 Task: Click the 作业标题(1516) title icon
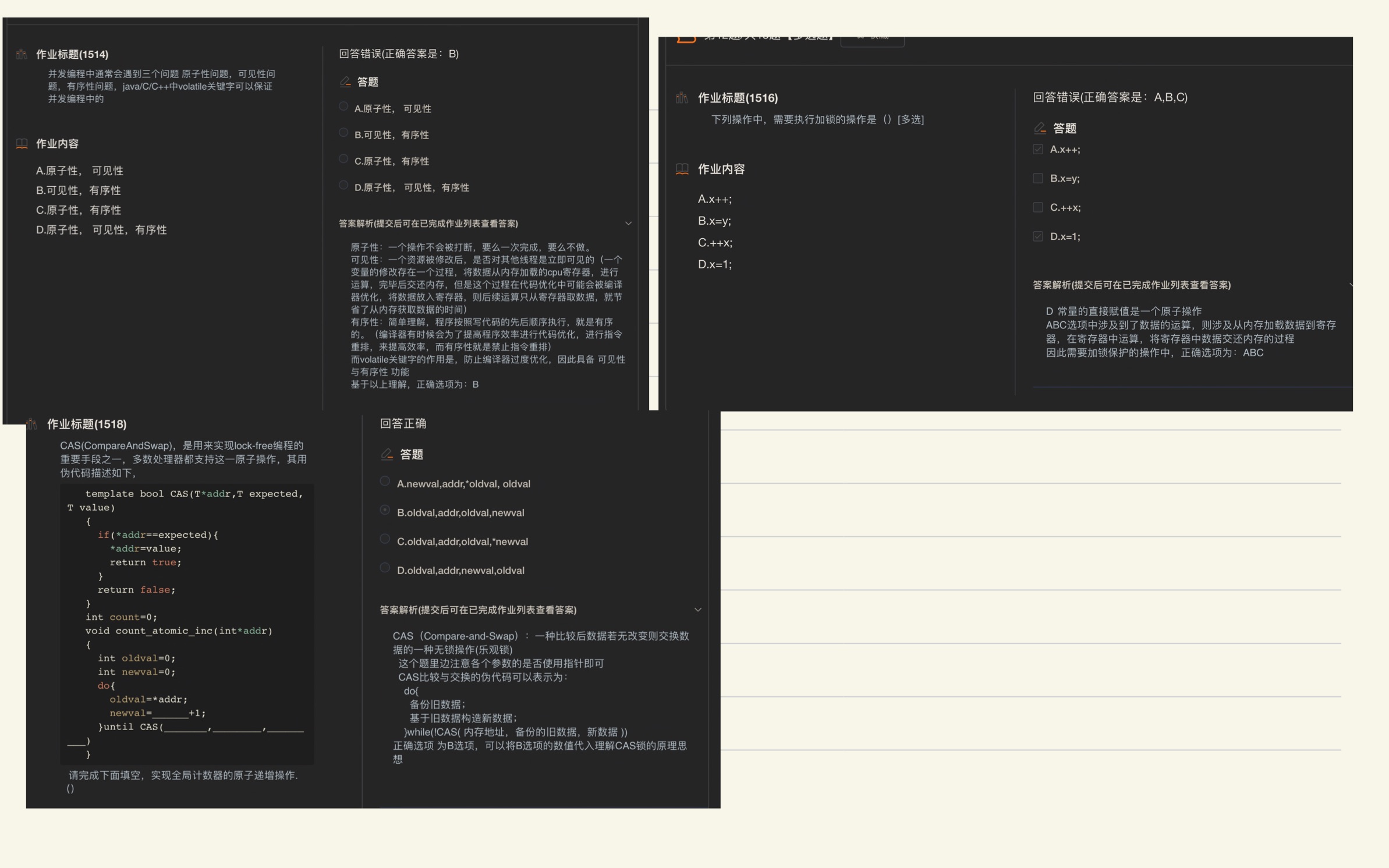[682, 98]
